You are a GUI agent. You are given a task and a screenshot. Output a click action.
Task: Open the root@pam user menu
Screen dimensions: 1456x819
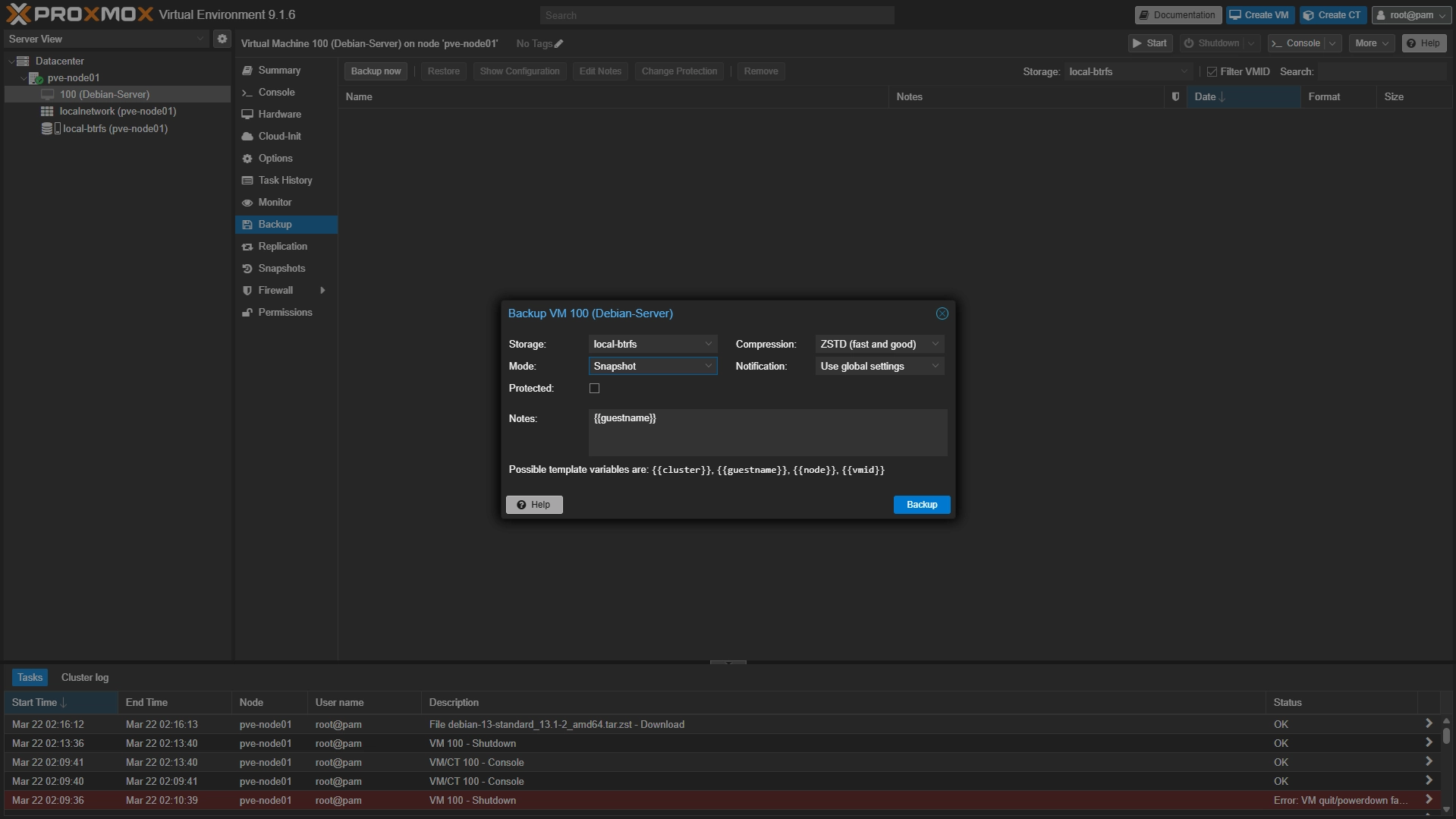tap(1412, 15)
